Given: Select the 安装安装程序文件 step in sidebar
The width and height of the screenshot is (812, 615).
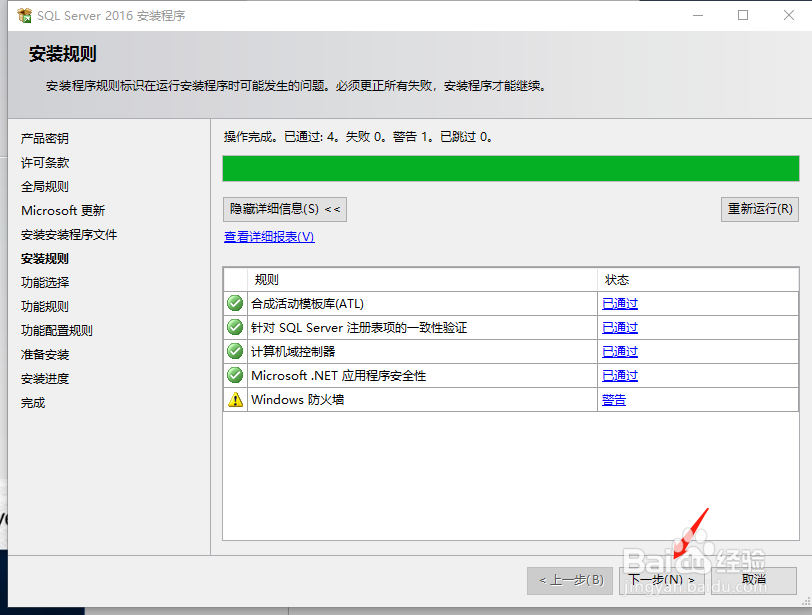Looking at the screenshot, I should point(69,235).
